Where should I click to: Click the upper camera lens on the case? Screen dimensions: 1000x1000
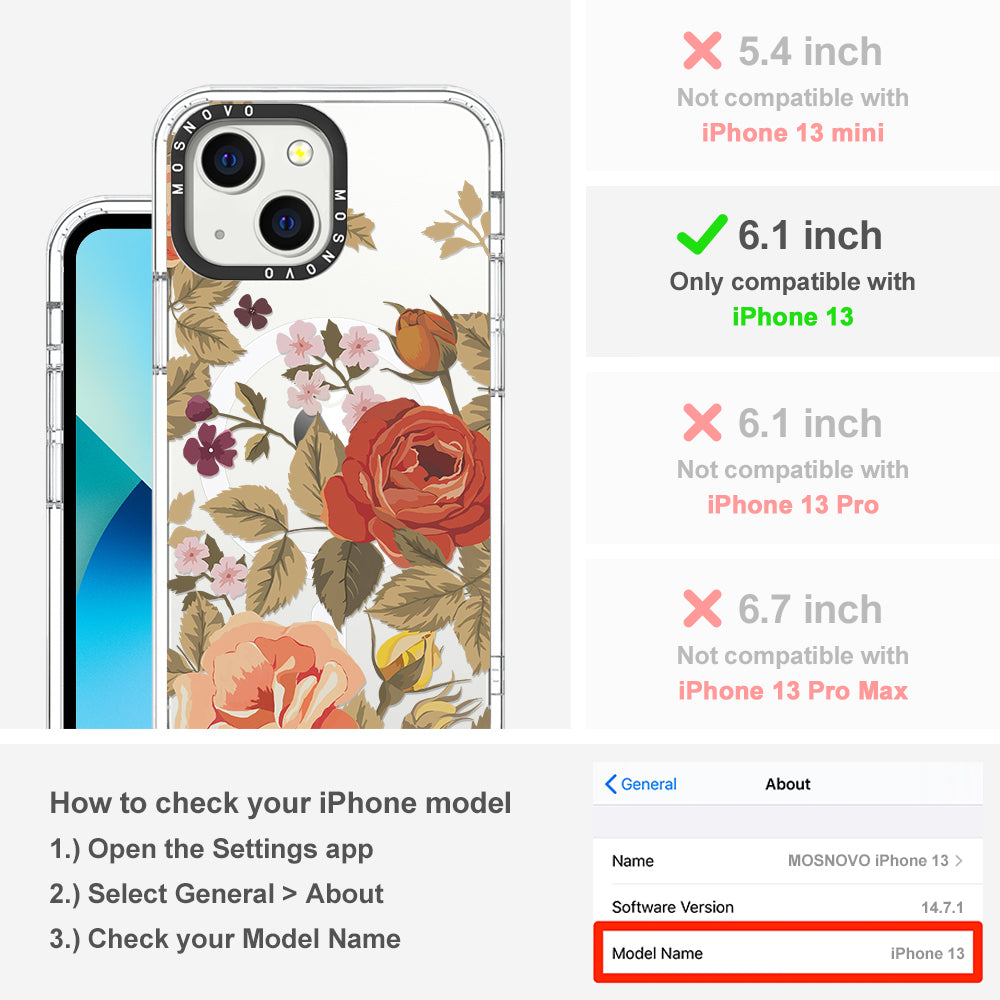(x=230, y=159)
